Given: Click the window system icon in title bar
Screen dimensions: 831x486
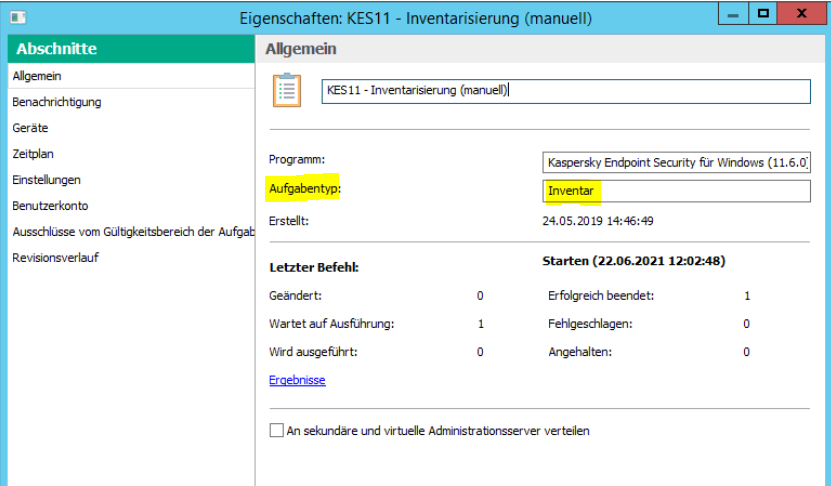Looking at the screenshot, I should (x=18, y=17).
